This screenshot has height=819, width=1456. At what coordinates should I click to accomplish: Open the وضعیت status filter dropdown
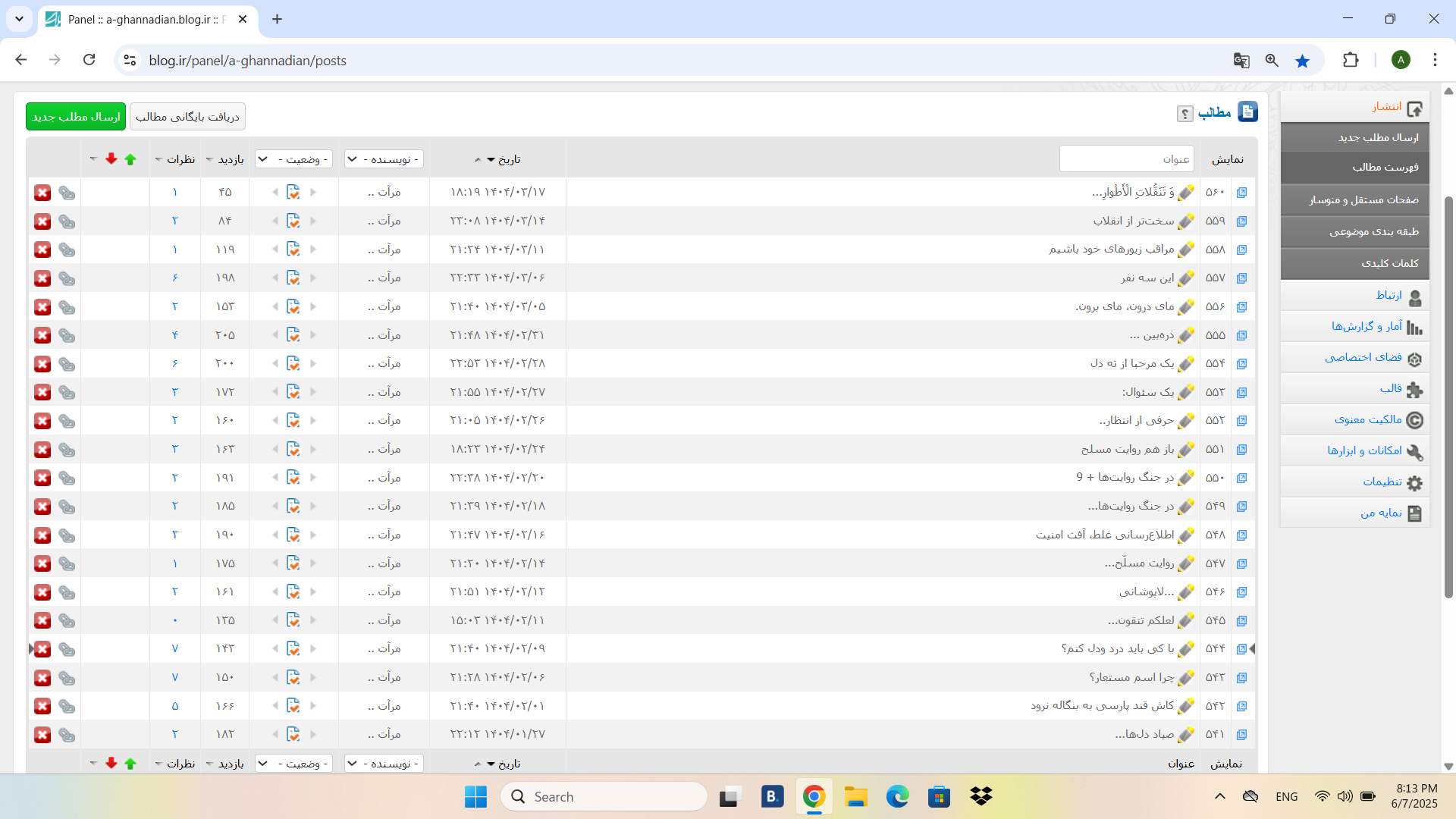tap(294, 159)
